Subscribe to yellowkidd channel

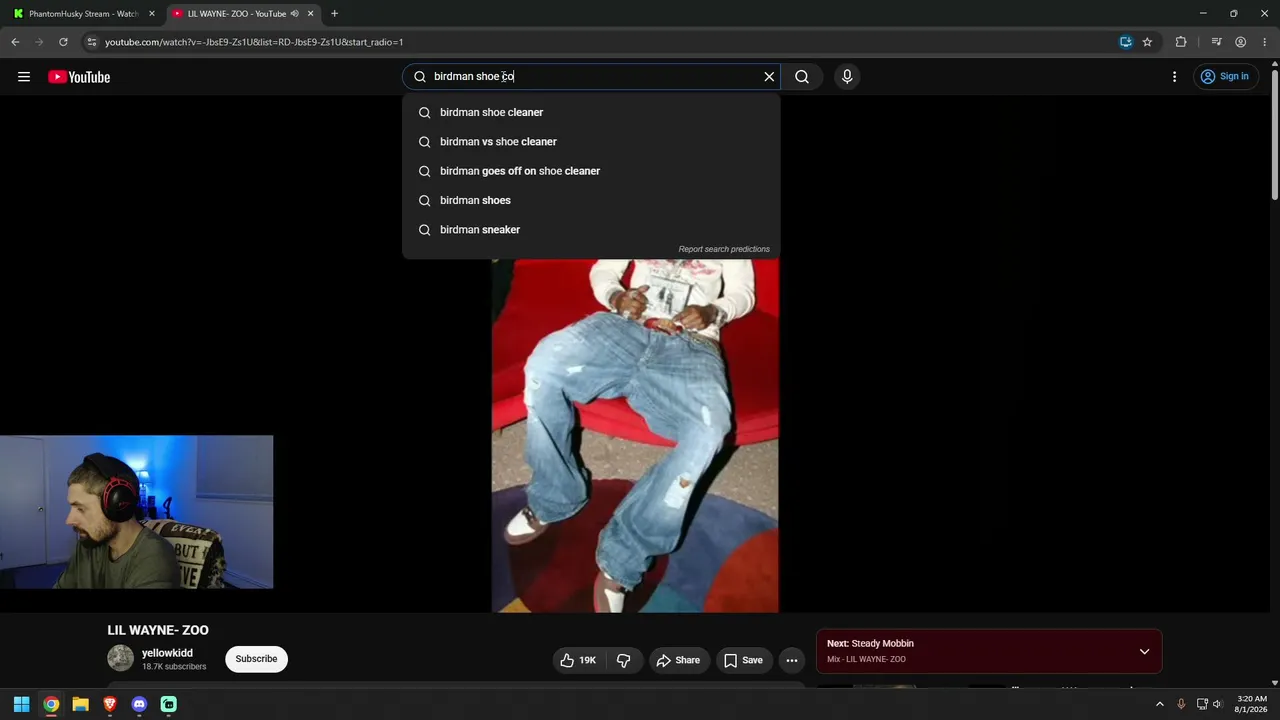coord(256,659)
